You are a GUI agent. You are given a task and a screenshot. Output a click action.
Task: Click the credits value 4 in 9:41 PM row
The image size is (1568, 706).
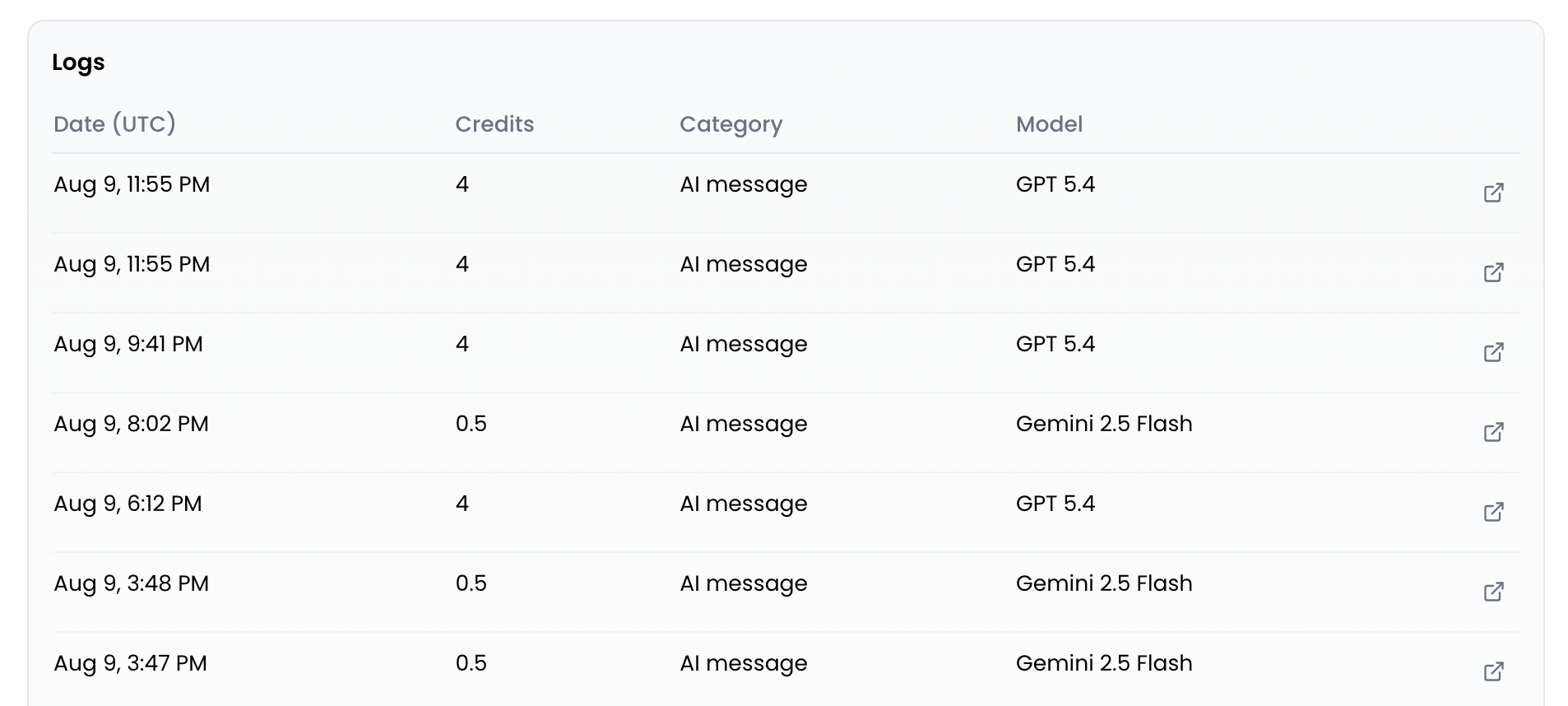[x=462, y=344]
